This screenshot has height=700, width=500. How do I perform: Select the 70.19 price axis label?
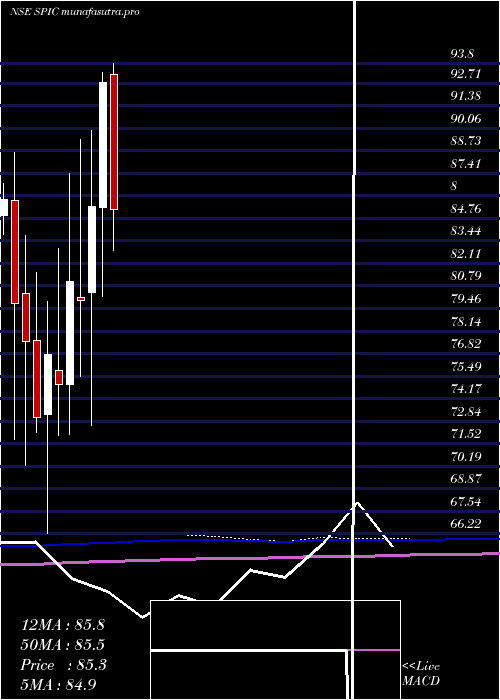[466, 457]
